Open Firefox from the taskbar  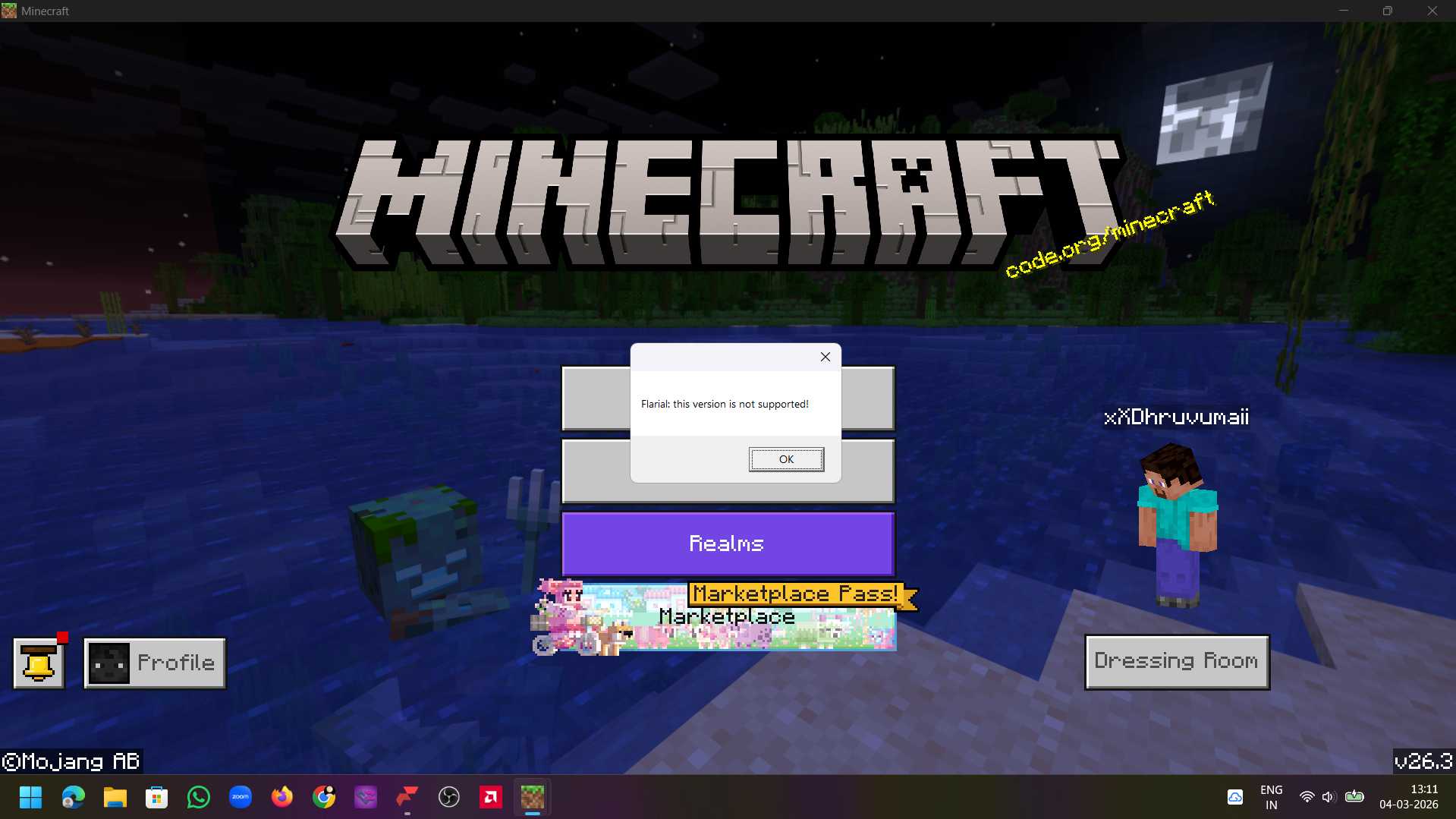click(x=281, y=797)
